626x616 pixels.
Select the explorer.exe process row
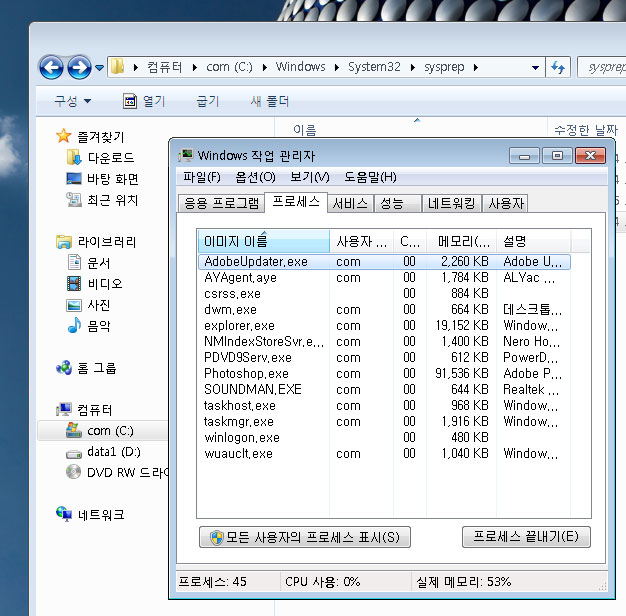click(384, 325)
